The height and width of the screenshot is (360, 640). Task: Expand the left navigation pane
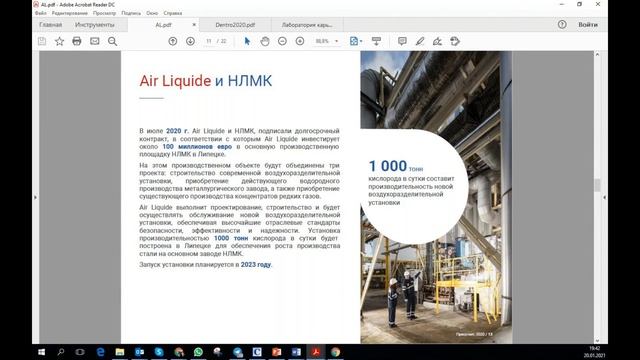click(36, 197)
